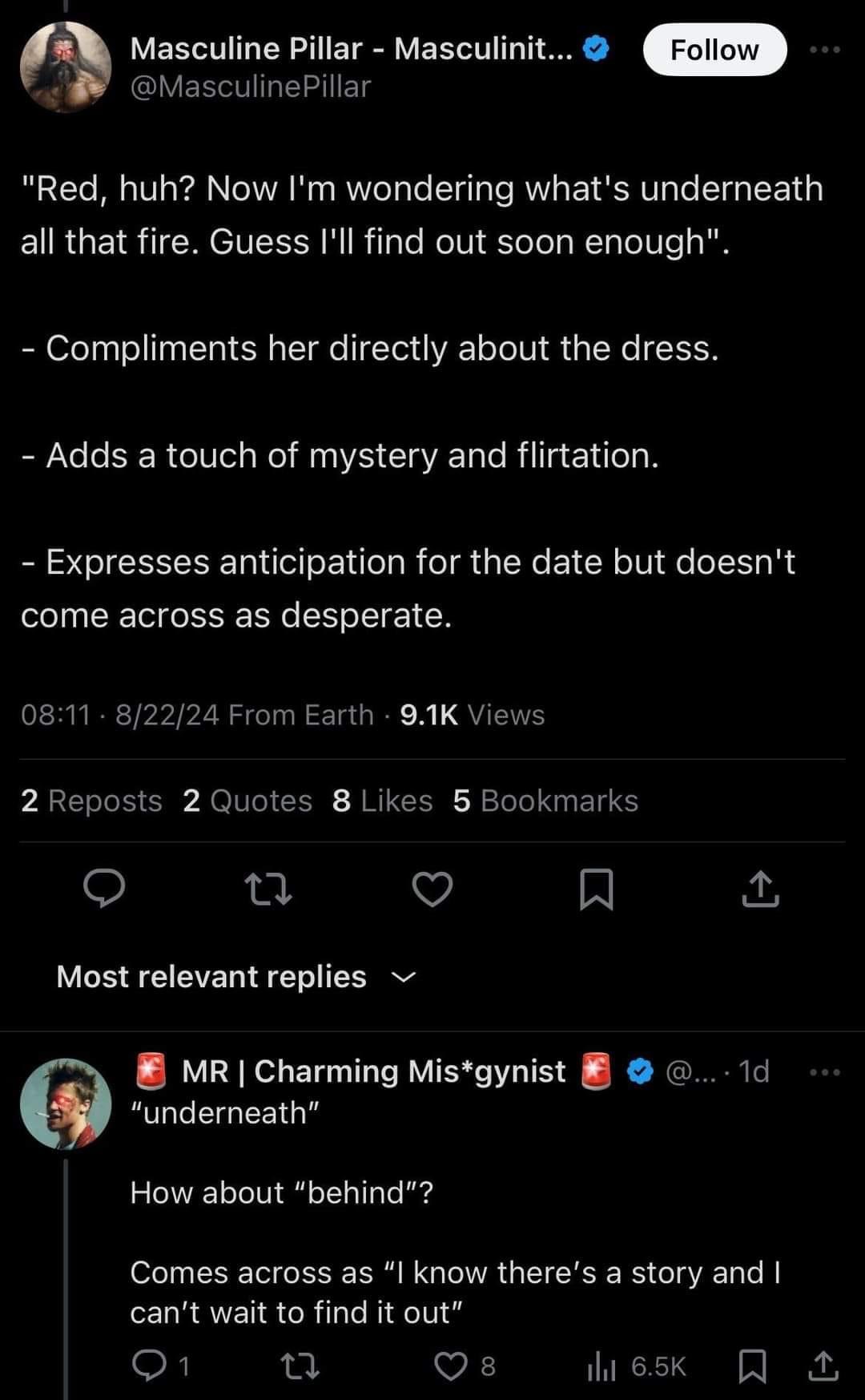This screenshot has height=1400, width=865.
Task: Follow the Masculine Pillar account
Action: [714, 50]
